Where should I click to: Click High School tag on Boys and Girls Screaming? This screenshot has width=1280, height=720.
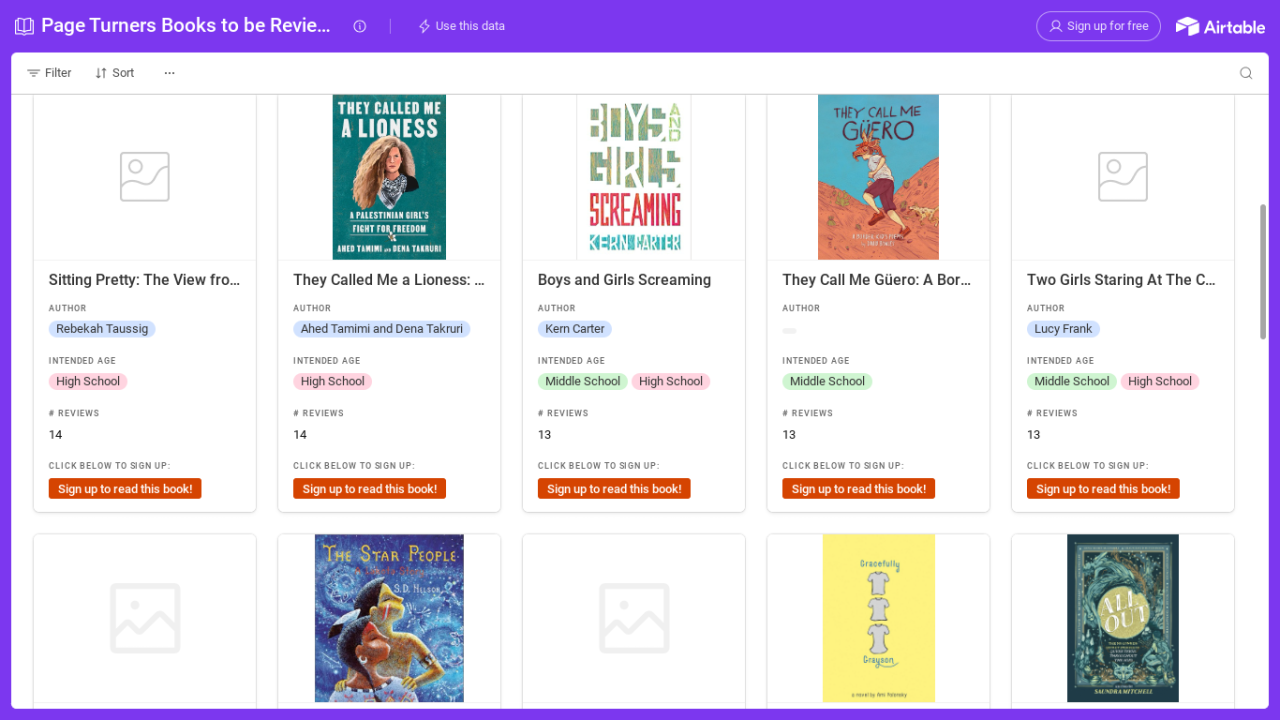671,381
